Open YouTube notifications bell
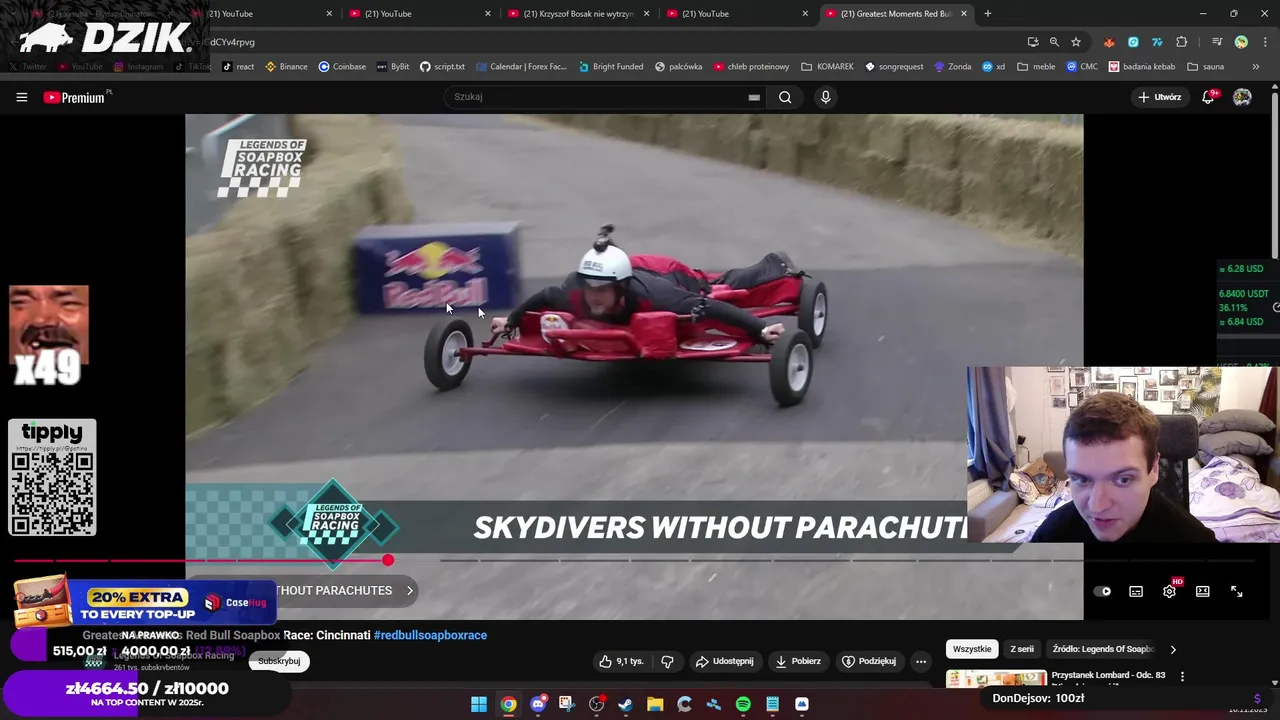1280x720 pixels. click(x=1208, y=97)
